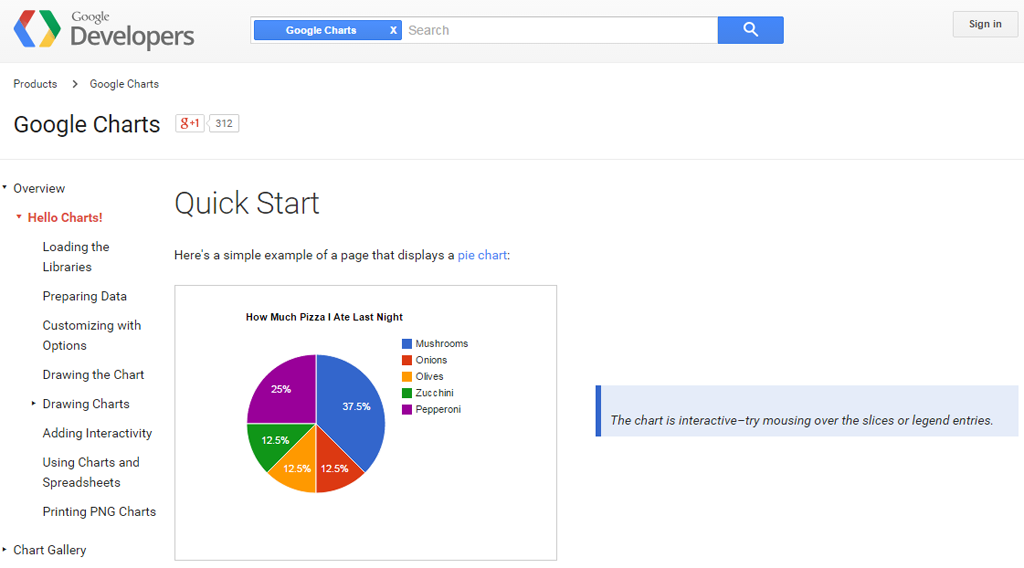Click the Google Charts page title
Screen dimensions: 1024x568
pos(87,124)
